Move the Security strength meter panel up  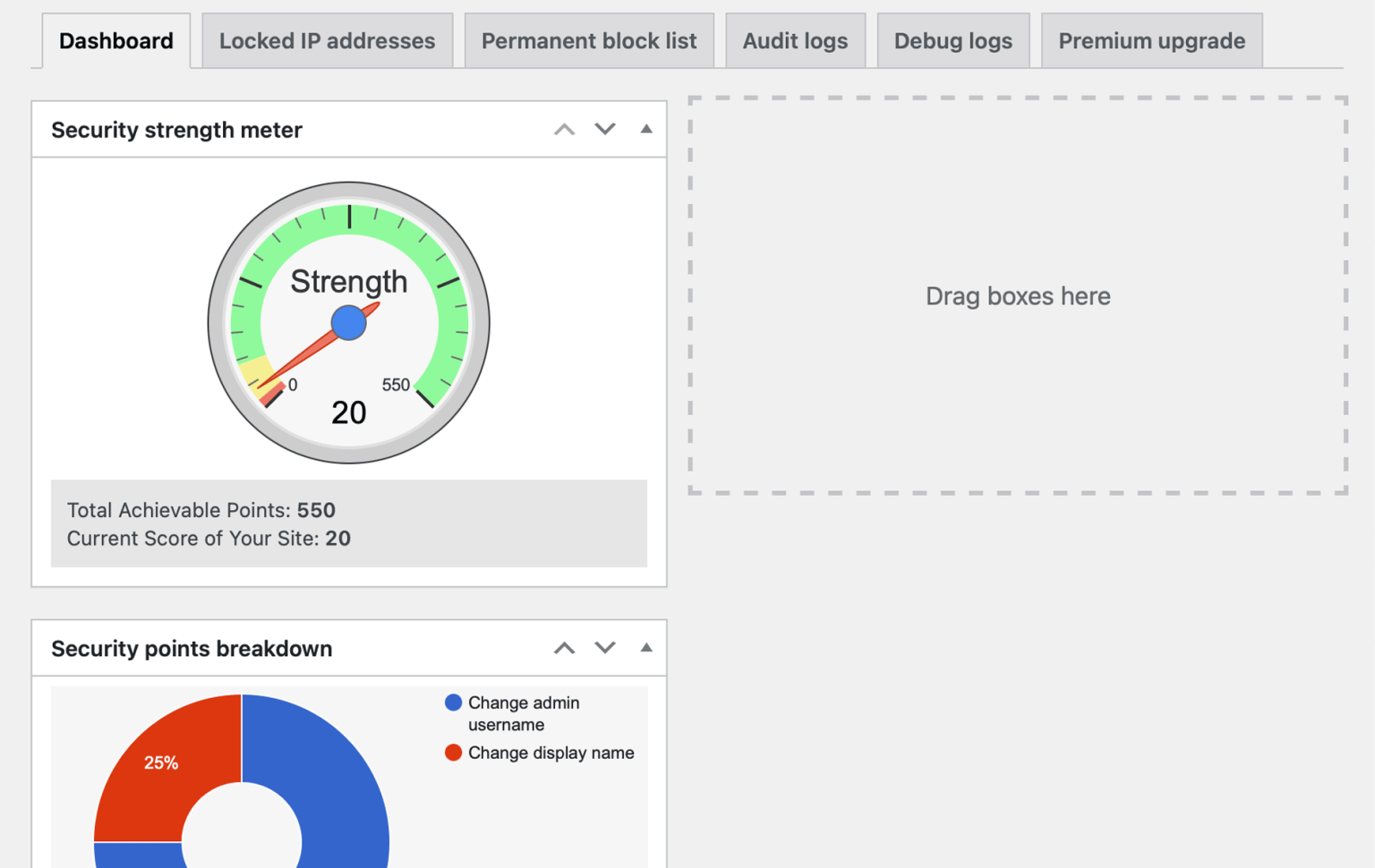(564, 129)
